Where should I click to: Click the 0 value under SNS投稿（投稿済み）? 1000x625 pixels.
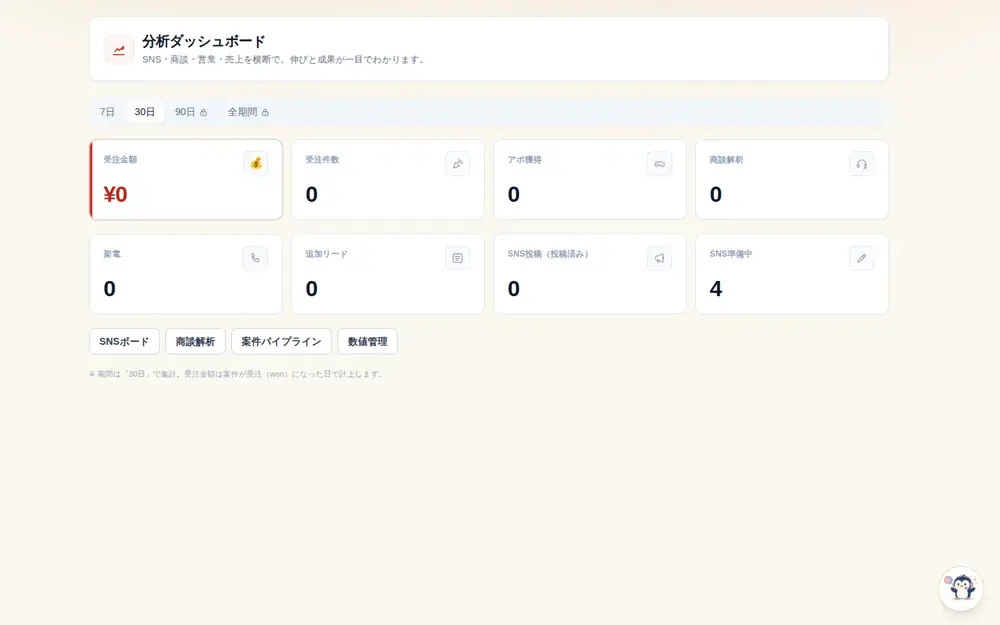[513, 288]
